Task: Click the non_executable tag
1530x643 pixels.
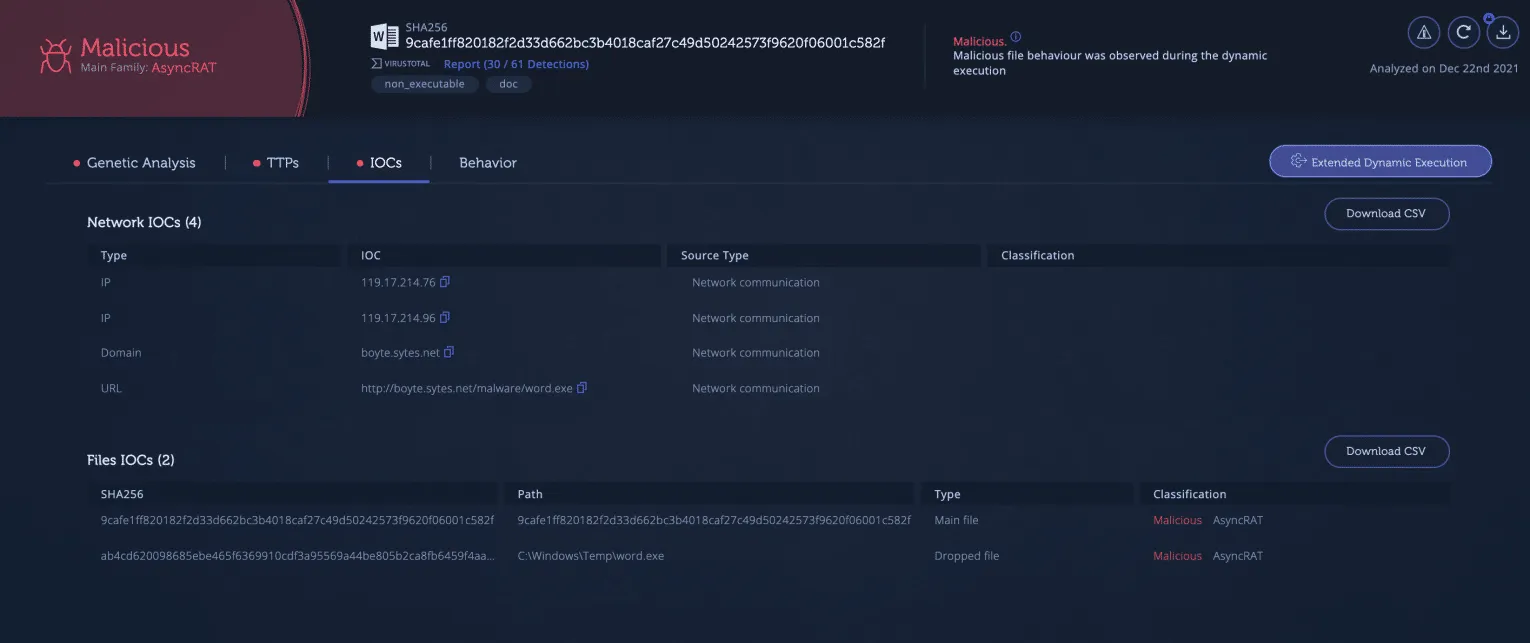Action: [425, 84]
